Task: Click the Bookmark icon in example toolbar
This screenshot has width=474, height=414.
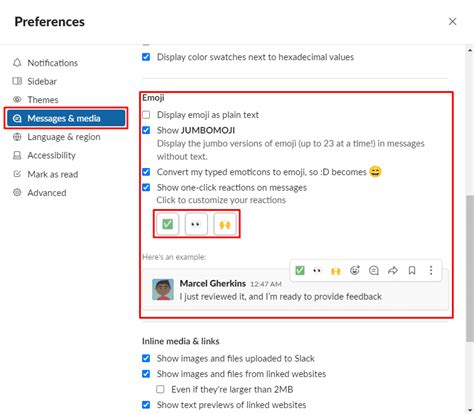Action: [412, 270]
